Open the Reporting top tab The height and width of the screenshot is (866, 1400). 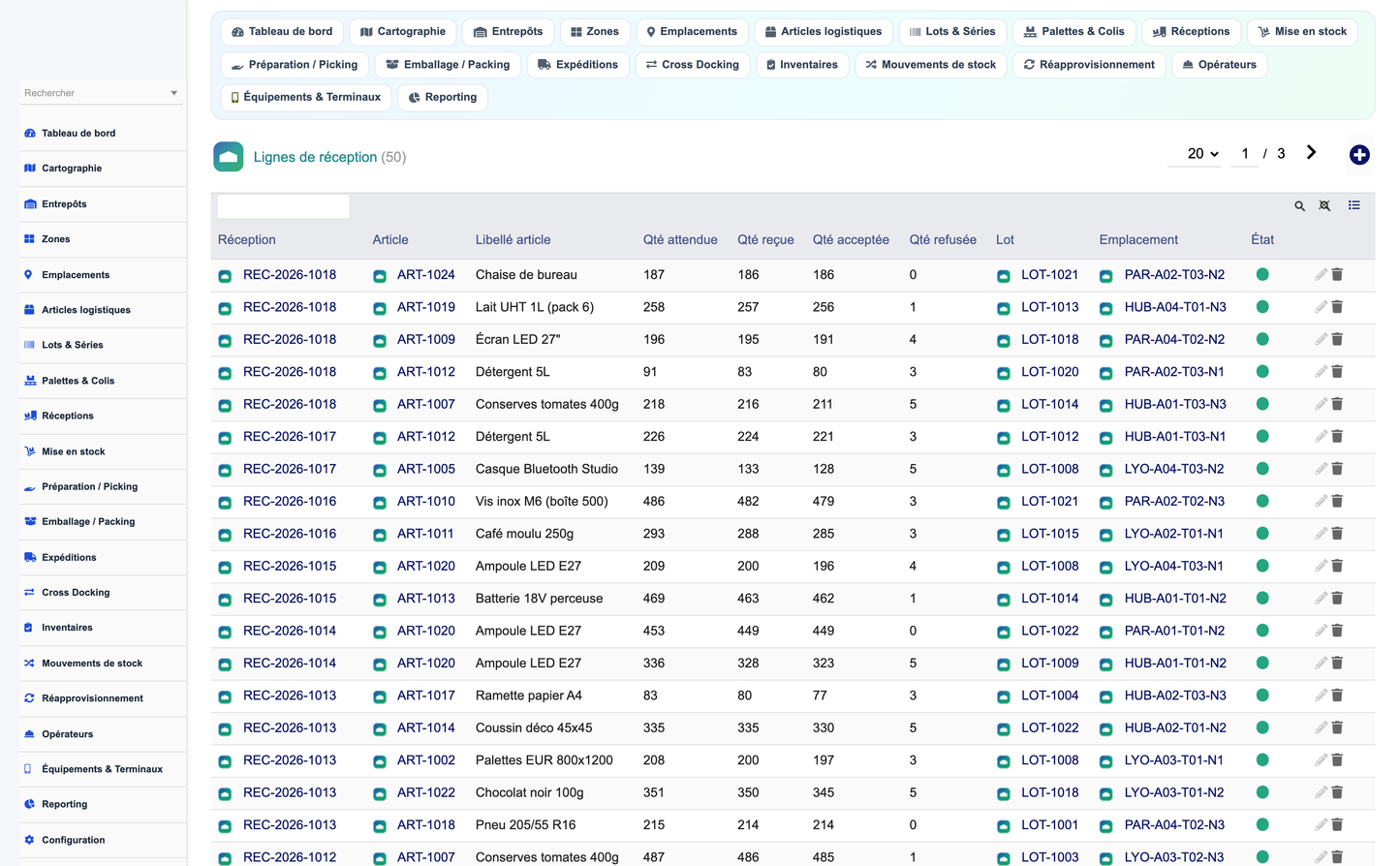coord(443,98)
